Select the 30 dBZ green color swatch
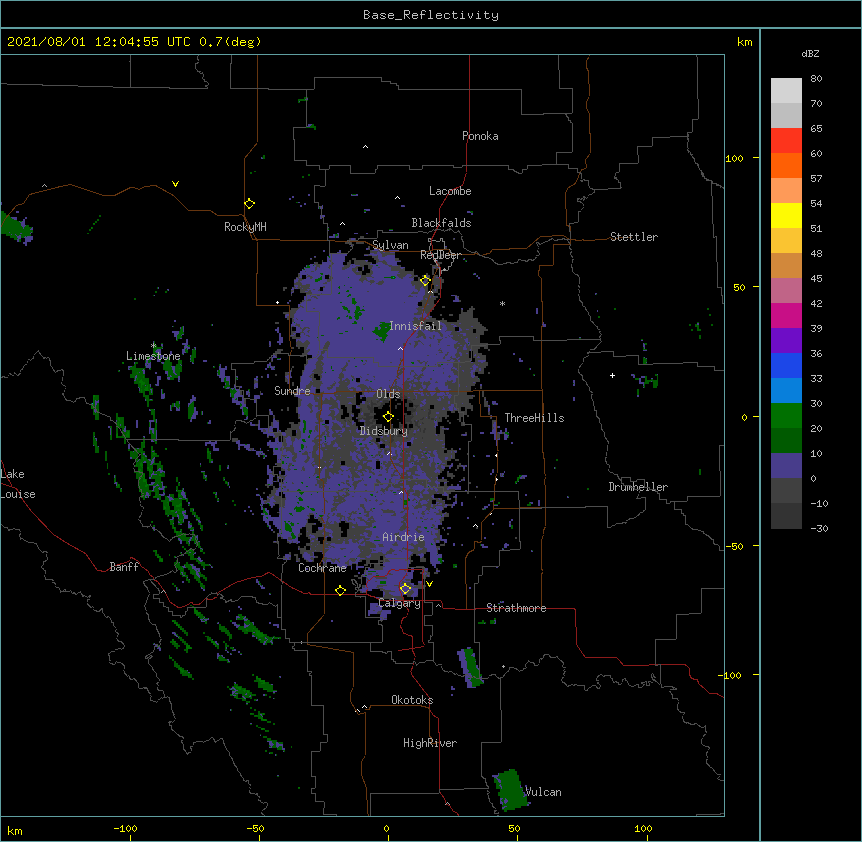 [786, 415]
